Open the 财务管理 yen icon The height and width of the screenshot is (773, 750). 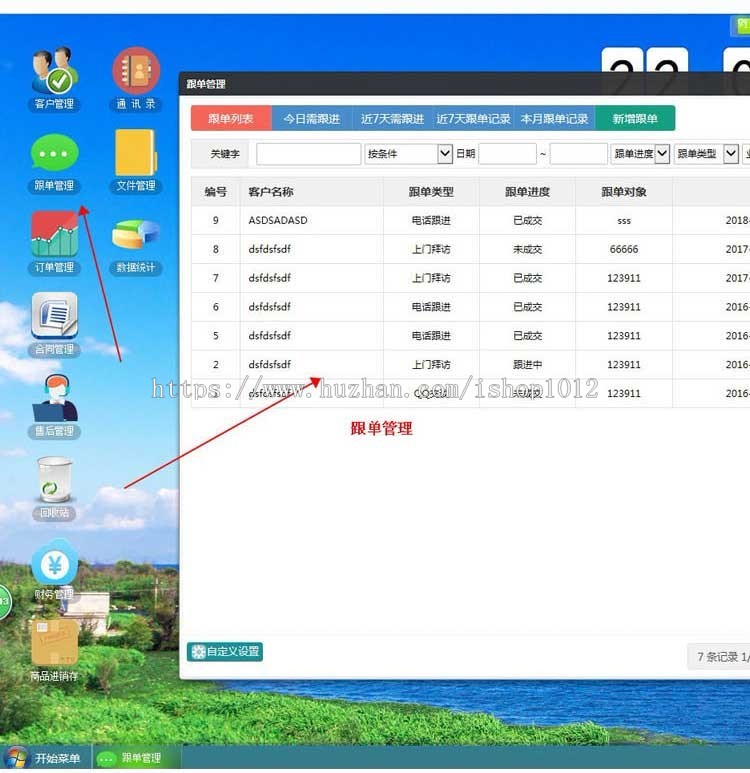point(54,570)
